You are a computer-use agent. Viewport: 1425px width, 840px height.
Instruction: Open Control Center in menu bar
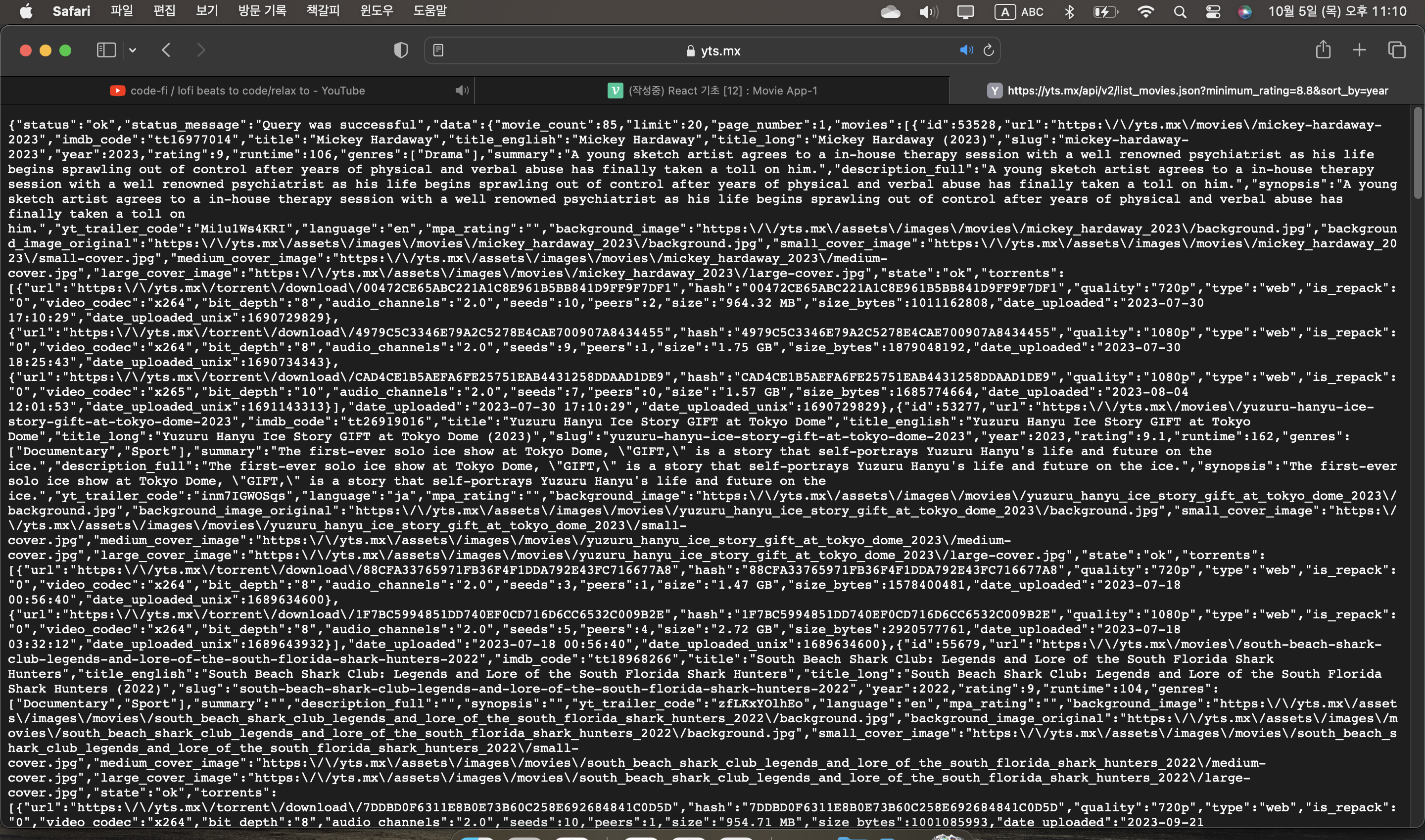pos(1213,11)
